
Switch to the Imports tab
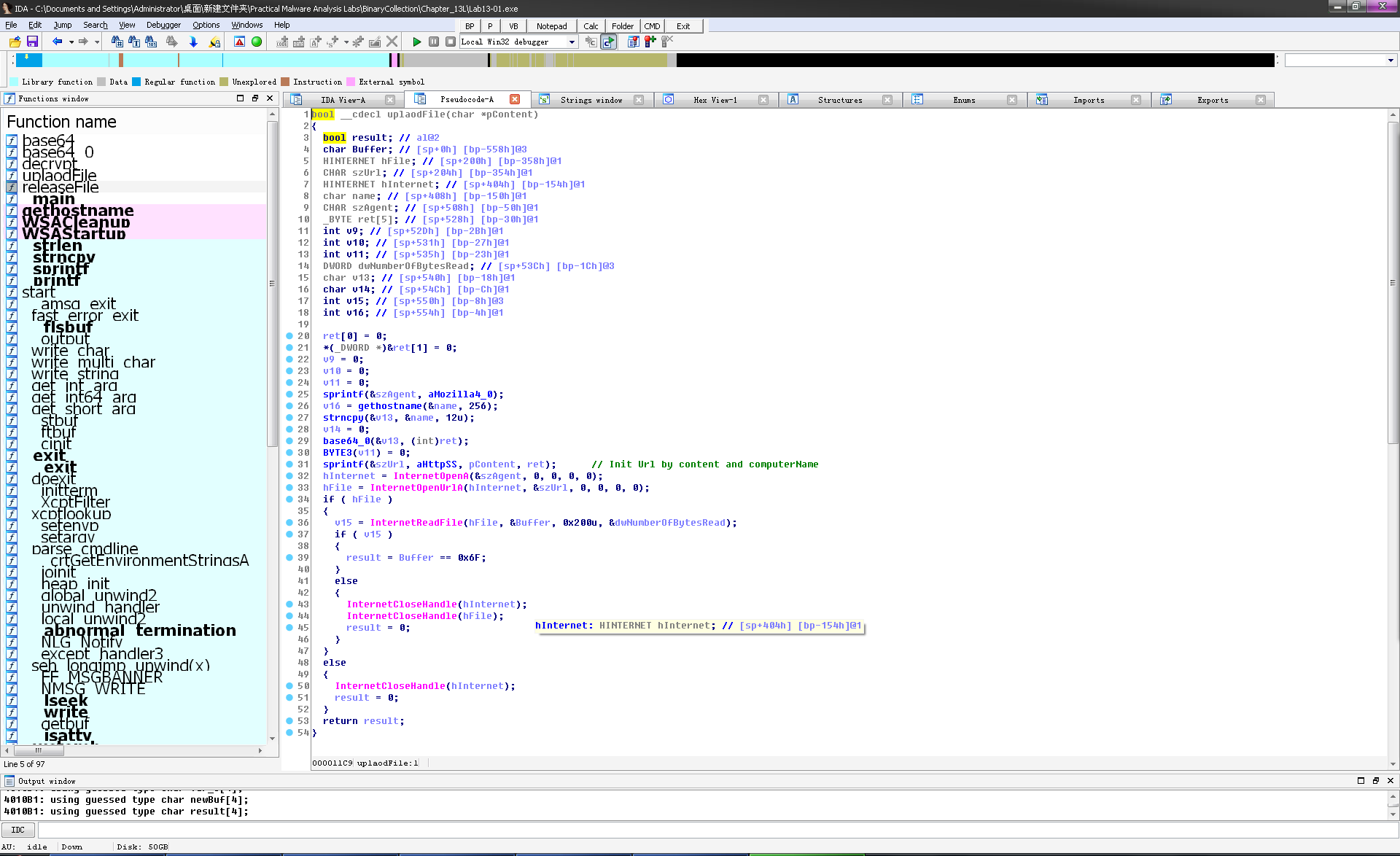coord(1088,100)
